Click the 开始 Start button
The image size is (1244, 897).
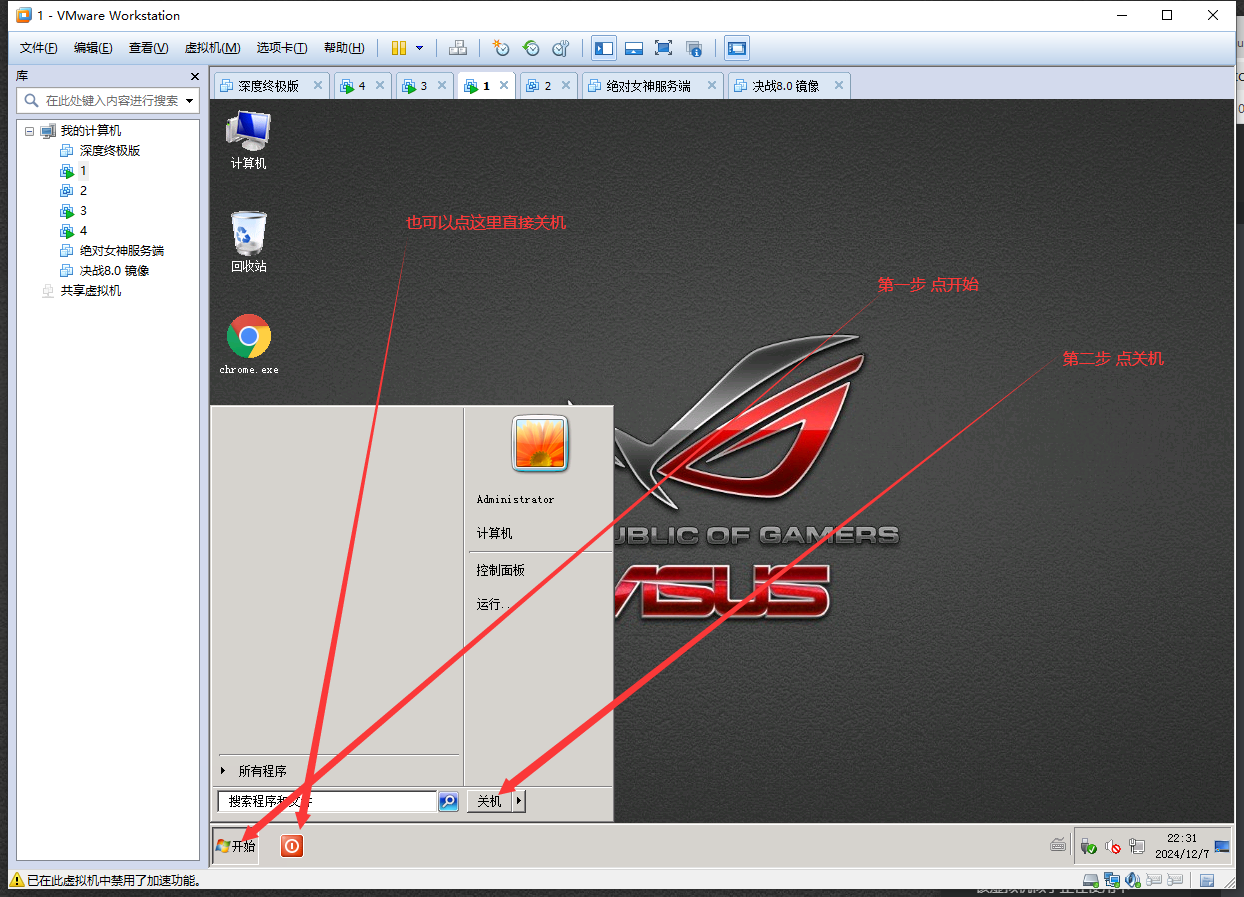[x=236, y=846]
